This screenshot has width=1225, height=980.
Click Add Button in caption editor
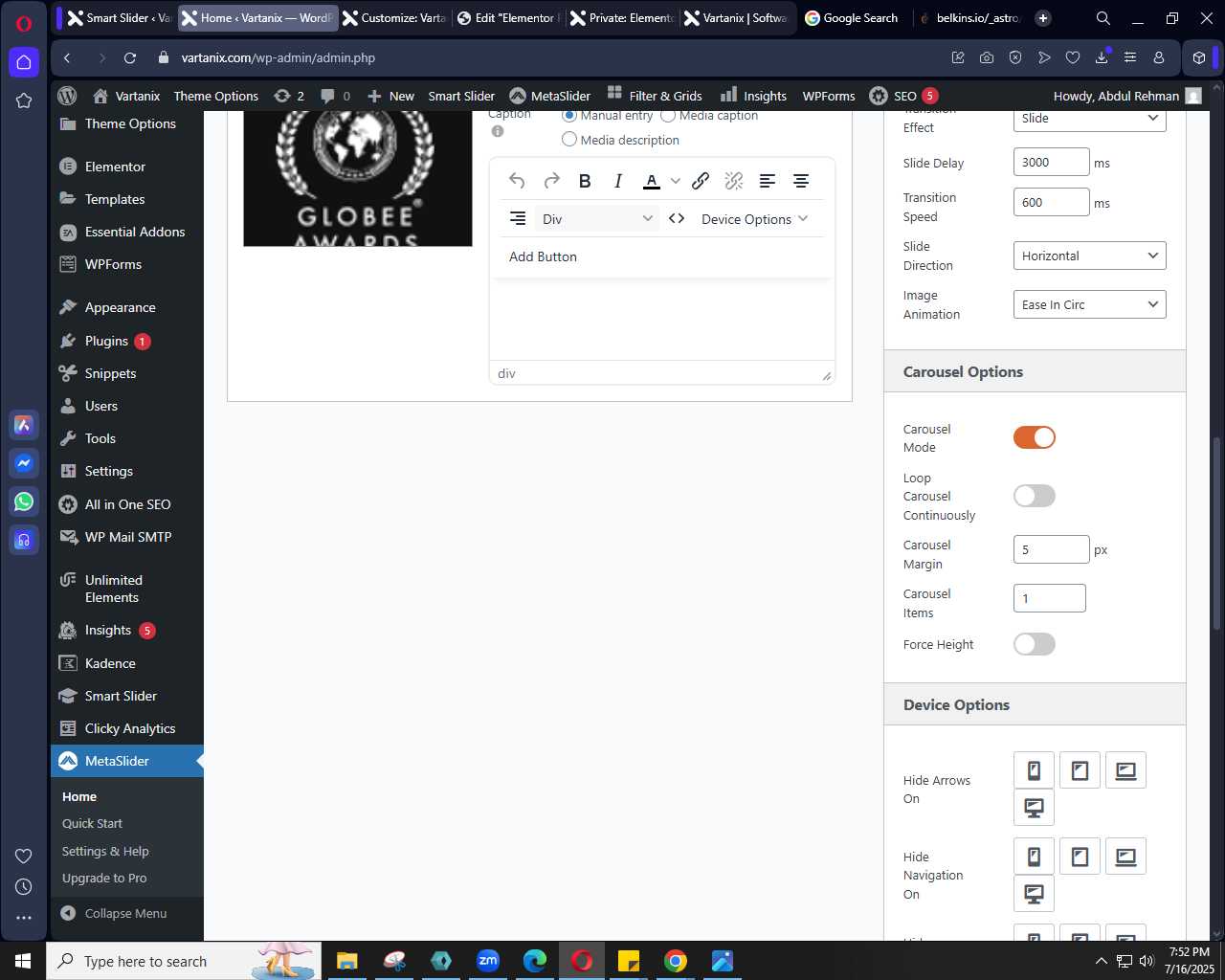coord(543,256)
